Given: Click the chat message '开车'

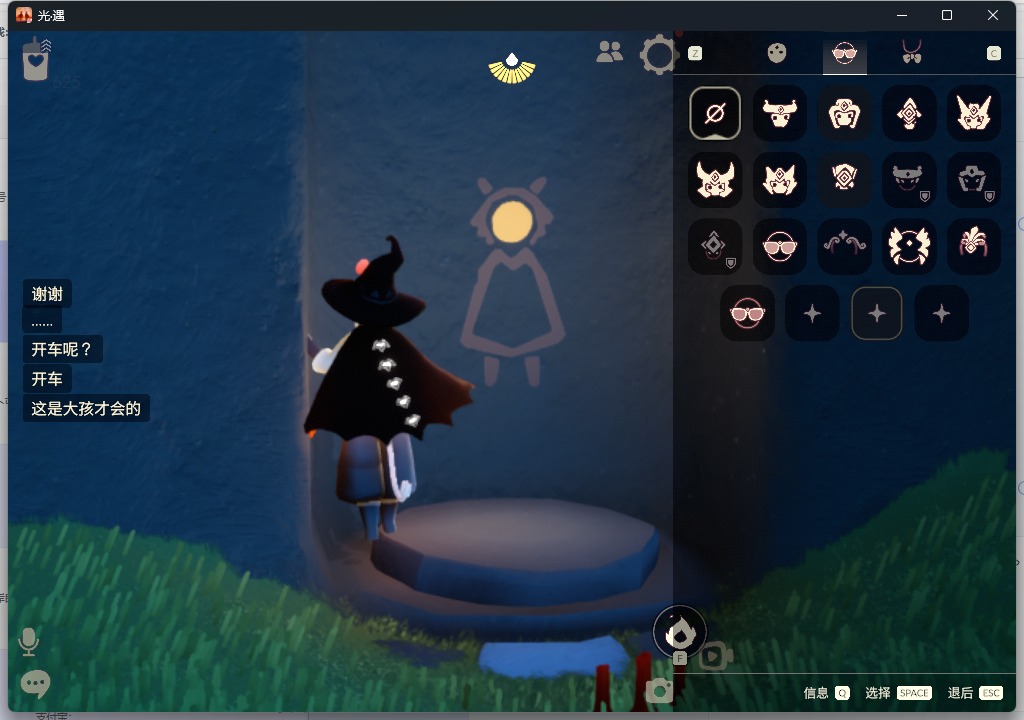Looking at the screenshot, I should pyautogui.click(x=47, y=379).
